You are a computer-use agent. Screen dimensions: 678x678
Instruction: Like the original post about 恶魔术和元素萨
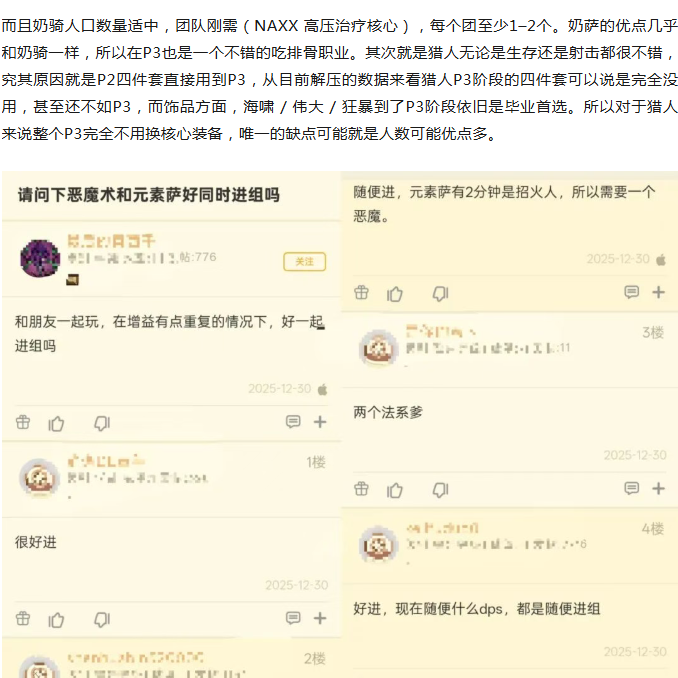point(56,424)
